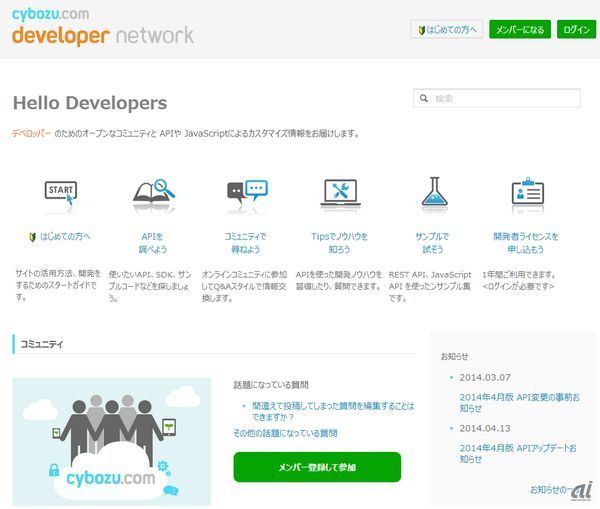Open the コミュニティで尋ねよう link
The image size is (600, 509).
(246, 243)
